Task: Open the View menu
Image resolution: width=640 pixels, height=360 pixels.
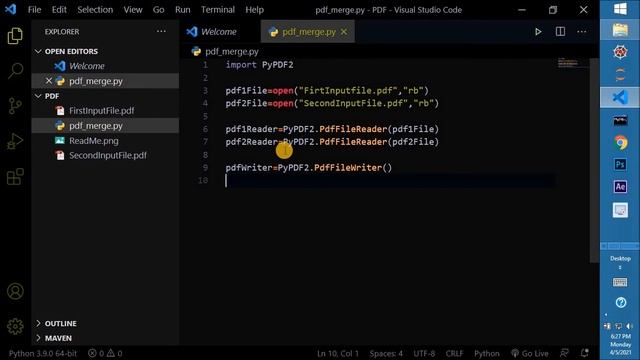Action: (133, 10)
